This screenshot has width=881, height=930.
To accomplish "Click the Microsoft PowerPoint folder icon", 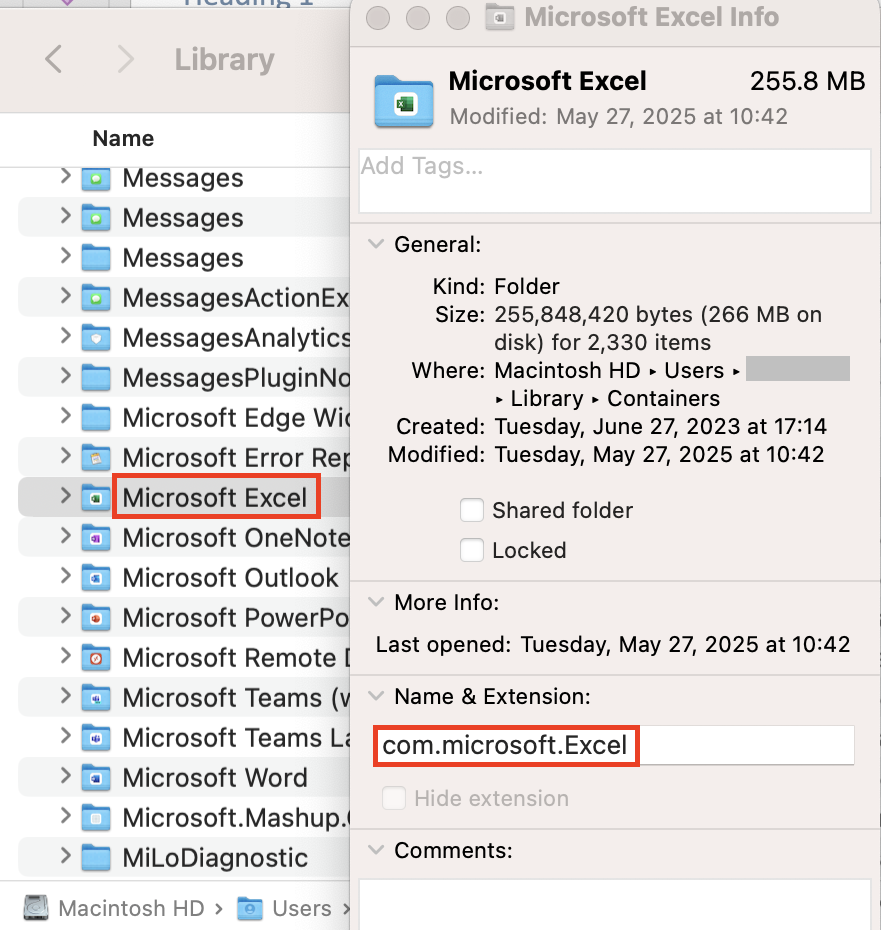I will click(x=96, y=617).
